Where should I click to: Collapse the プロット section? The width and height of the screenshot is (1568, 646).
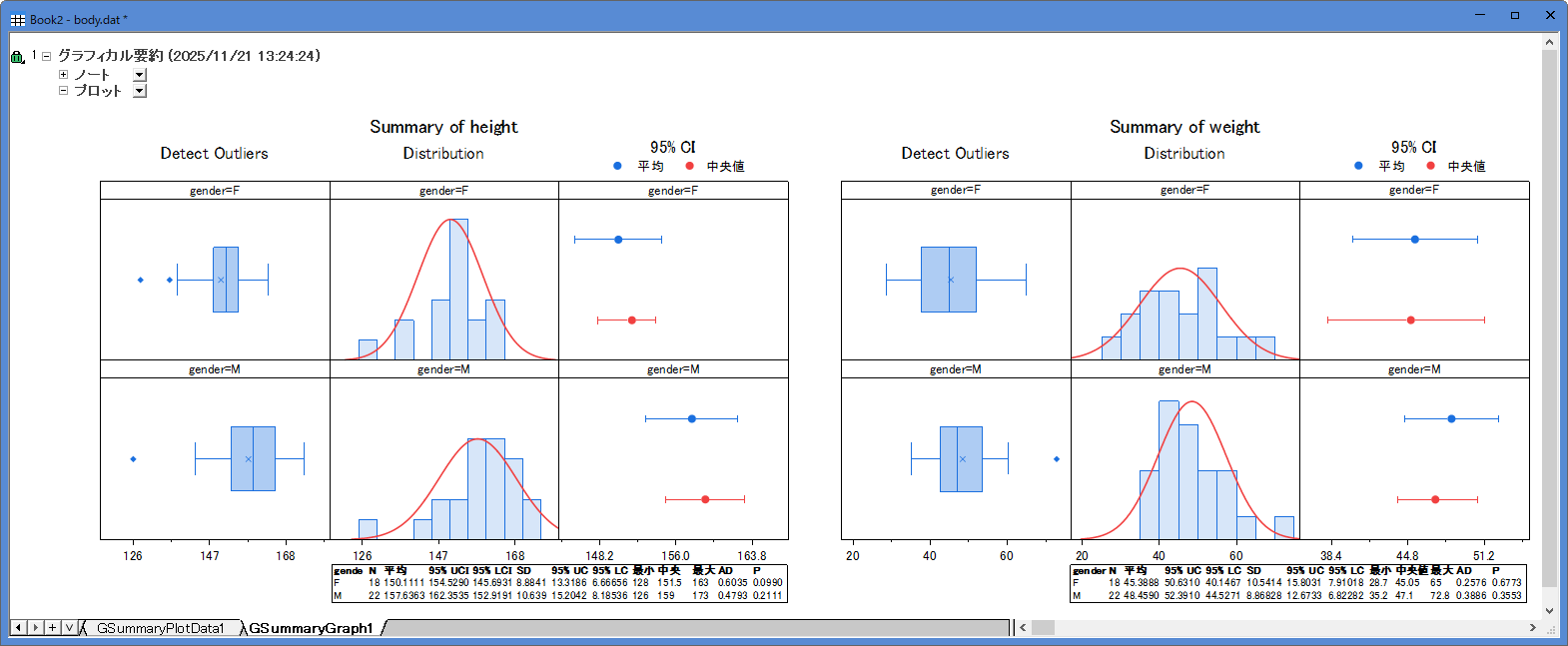click(63, 90)
